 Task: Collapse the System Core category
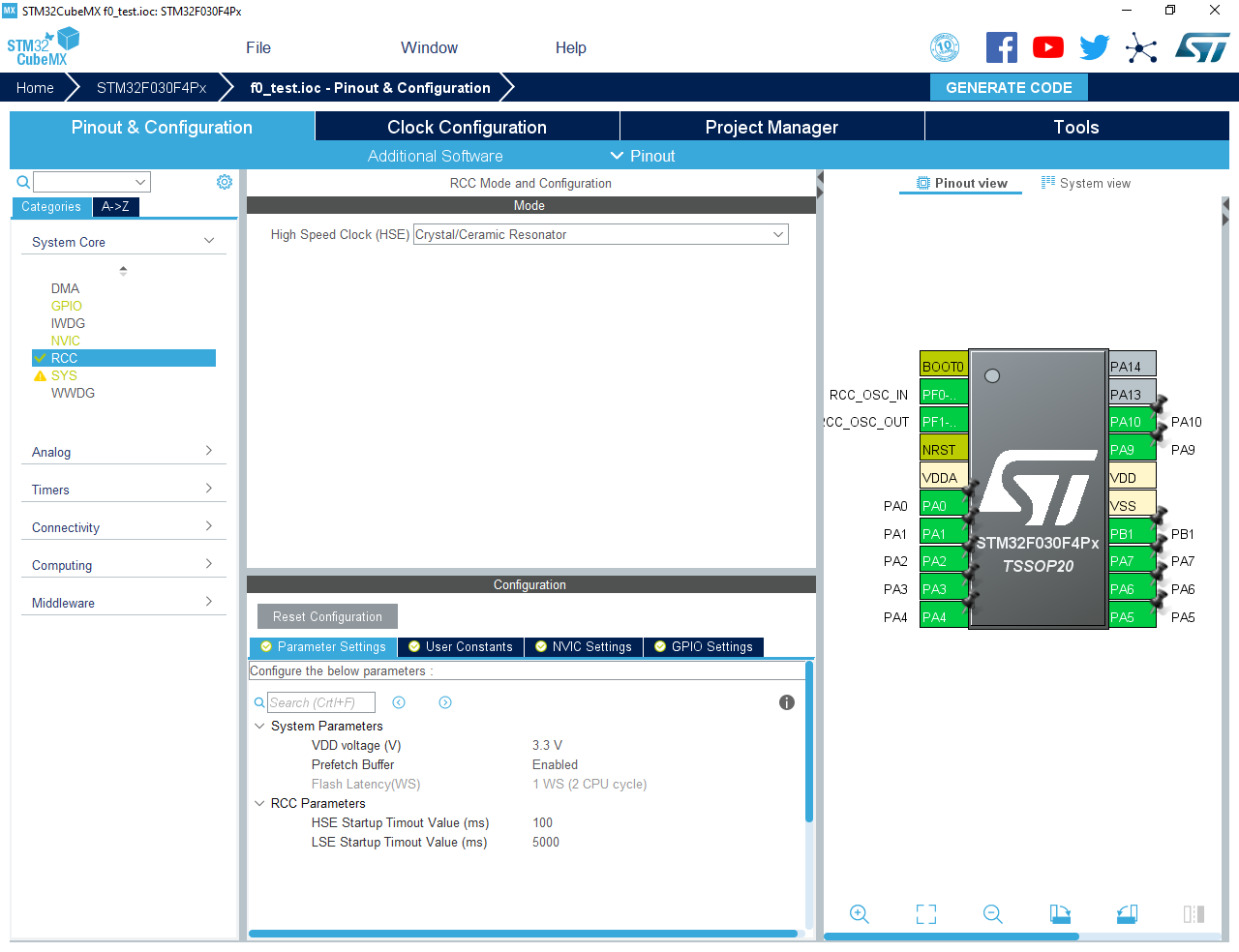[209, 241]
